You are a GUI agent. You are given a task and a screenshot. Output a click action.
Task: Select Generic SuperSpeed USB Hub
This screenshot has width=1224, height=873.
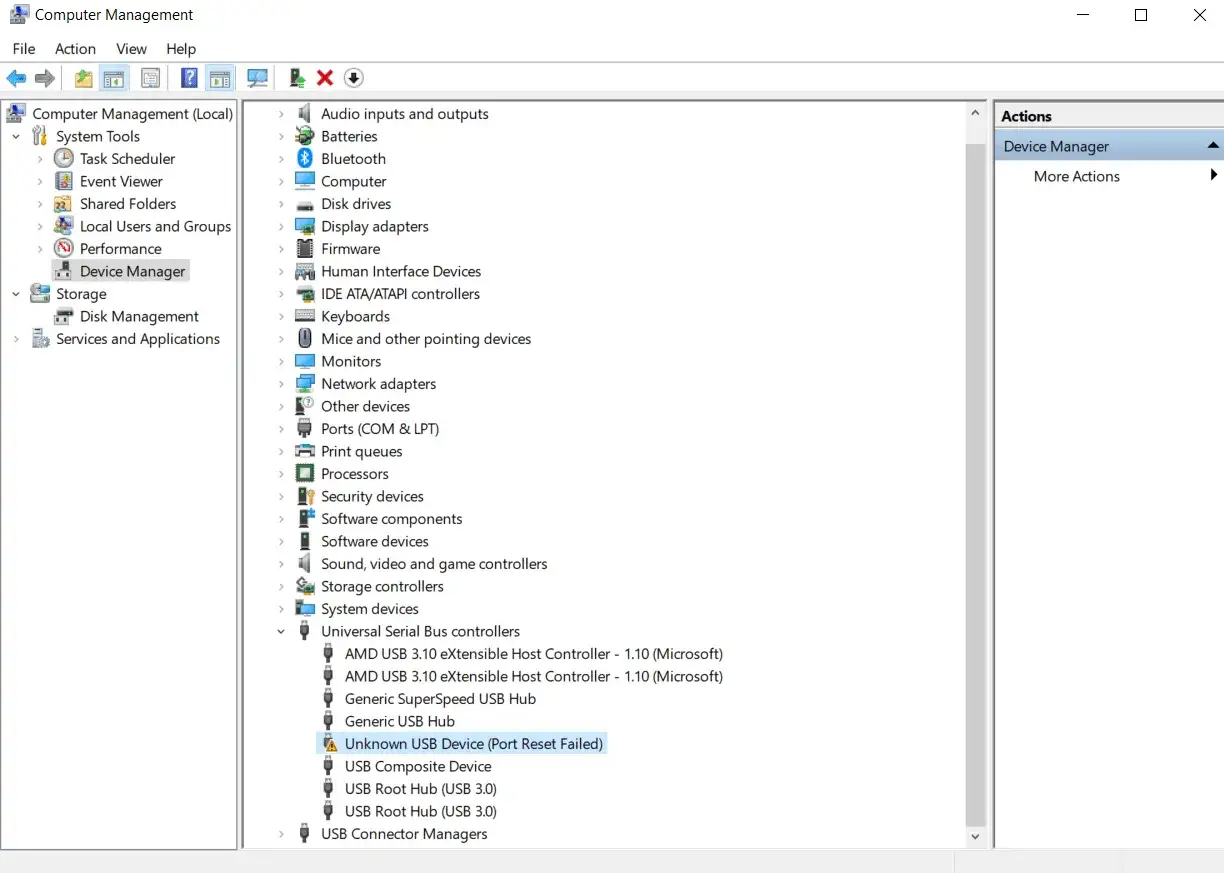coord(440,699)
